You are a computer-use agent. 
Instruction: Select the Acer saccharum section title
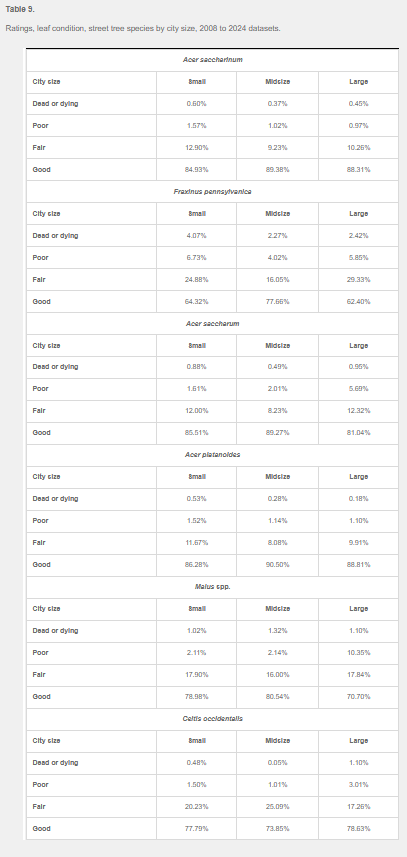[213, 324]
